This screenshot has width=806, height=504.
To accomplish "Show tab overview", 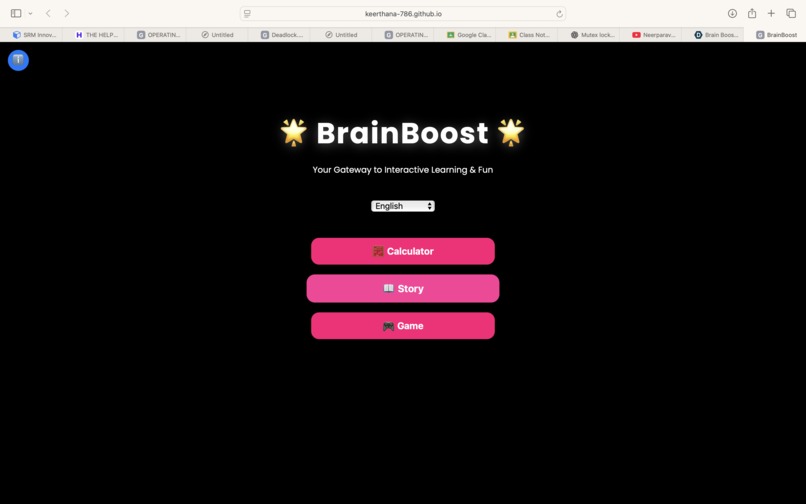I will pyautogui.click(x=791, y=13).
